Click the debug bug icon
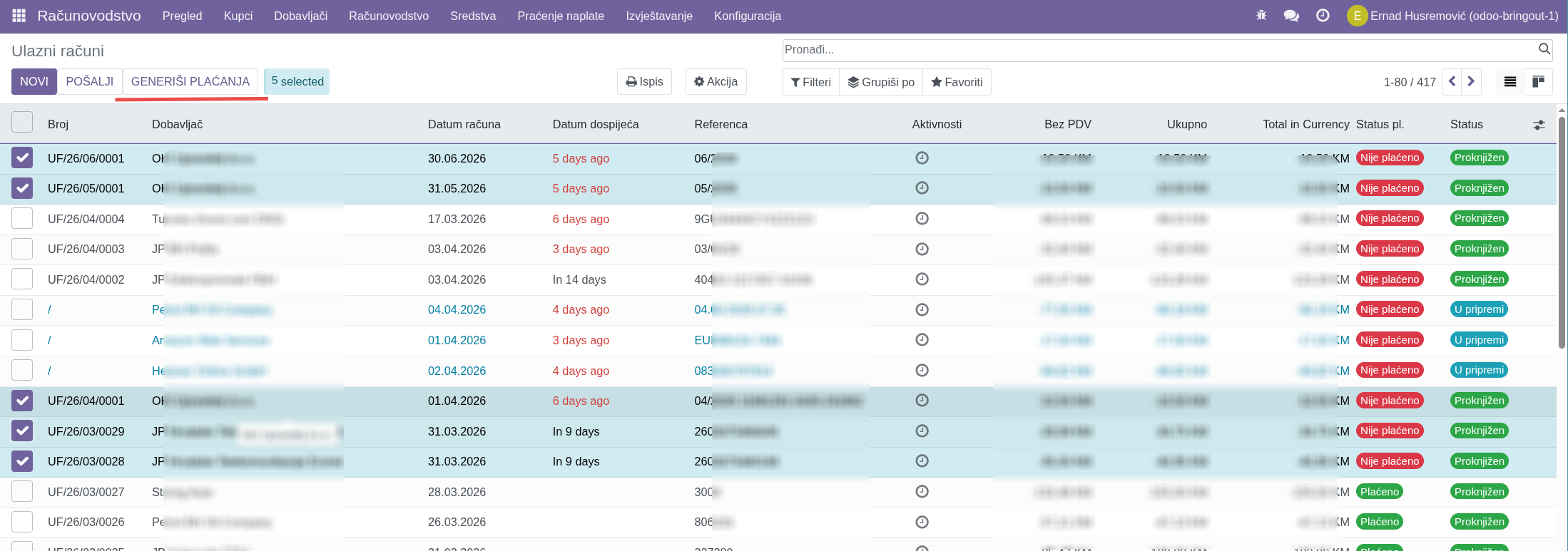 click(1261, 16)
